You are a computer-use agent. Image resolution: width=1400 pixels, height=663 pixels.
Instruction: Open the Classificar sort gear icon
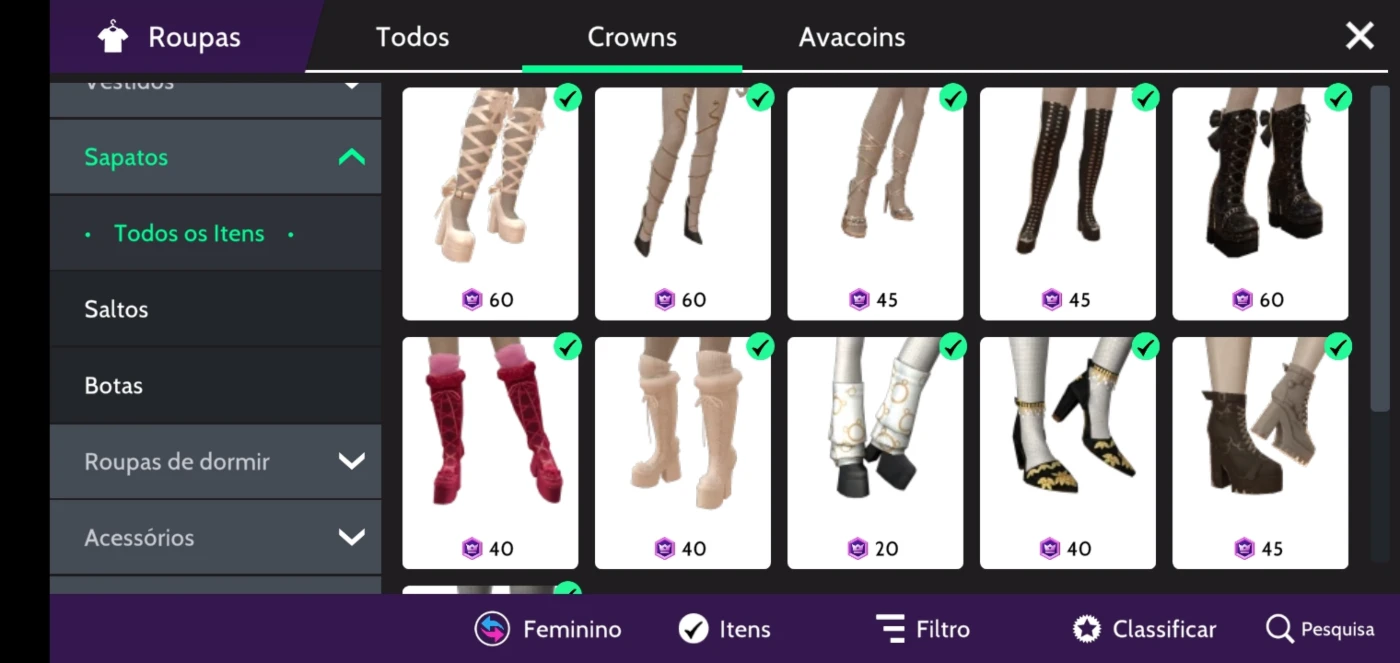pyautogui.click(x=1087, y=629)
